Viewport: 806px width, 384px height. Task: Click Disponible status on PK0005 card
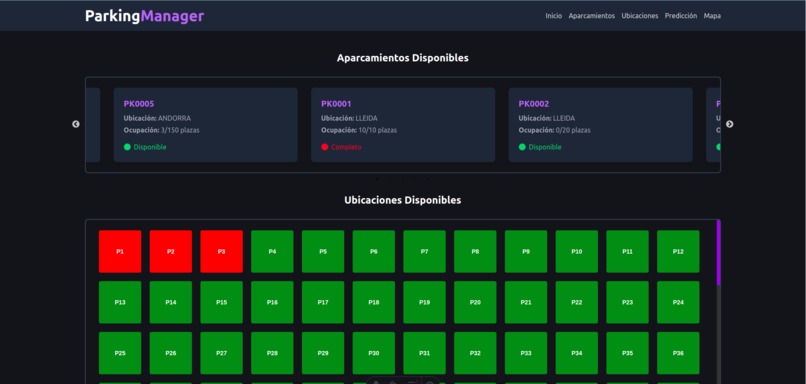click(x=145, y=147)
